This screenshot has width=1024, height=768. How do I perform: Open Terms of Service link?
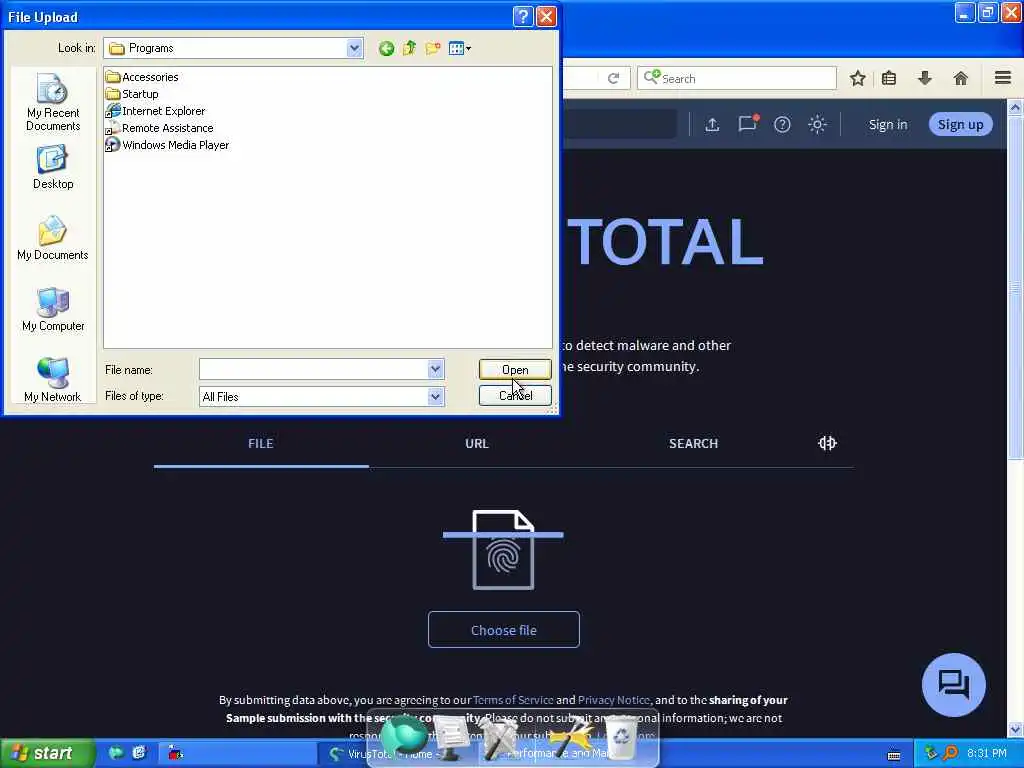click(x=513, y=700)
